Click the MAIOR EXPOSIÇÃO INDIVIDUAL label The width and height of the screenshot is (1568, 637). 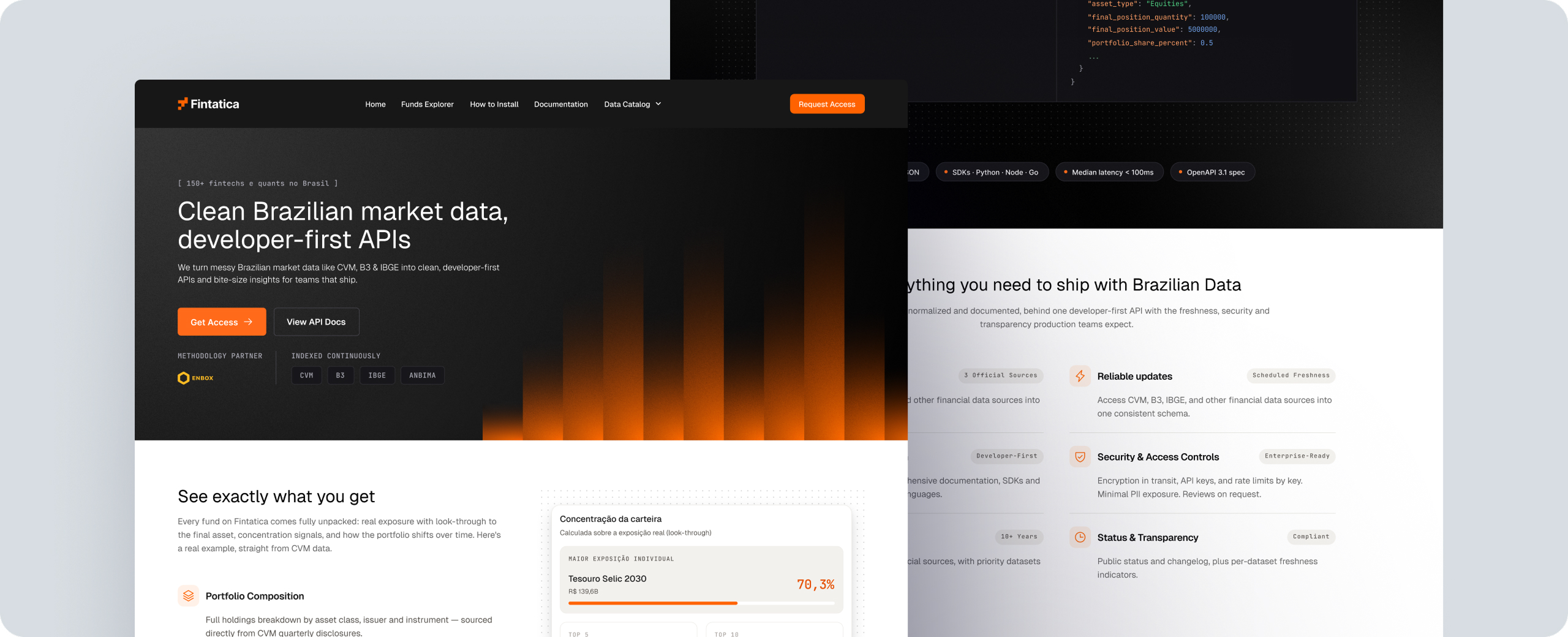click(621, 559)
